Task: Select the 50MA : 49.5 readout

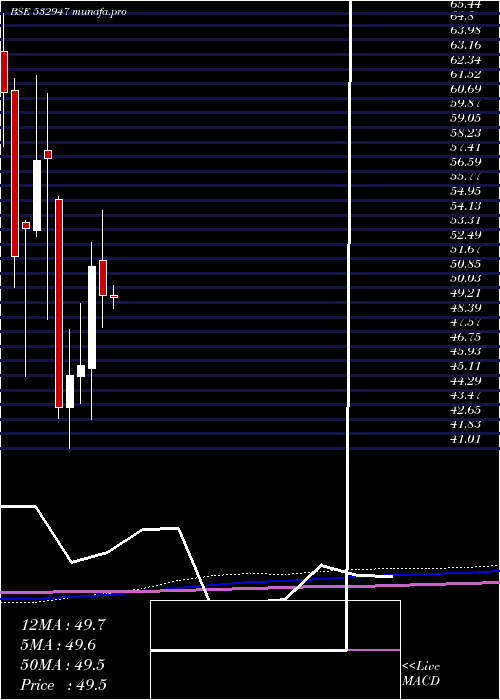Action: coord(63,664)
